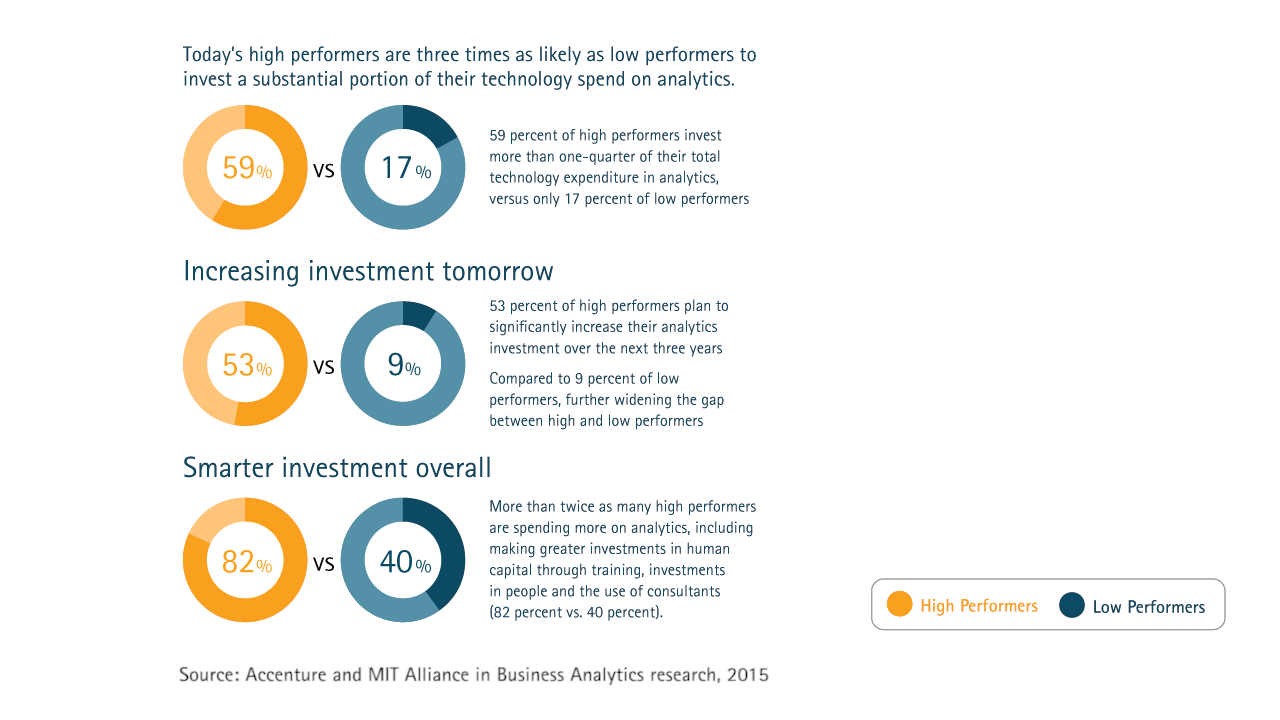The width and height of the screenshot is (1280, 720).
Task: Select the 53% orange donut chart
Action: click(x=245, y=364)
